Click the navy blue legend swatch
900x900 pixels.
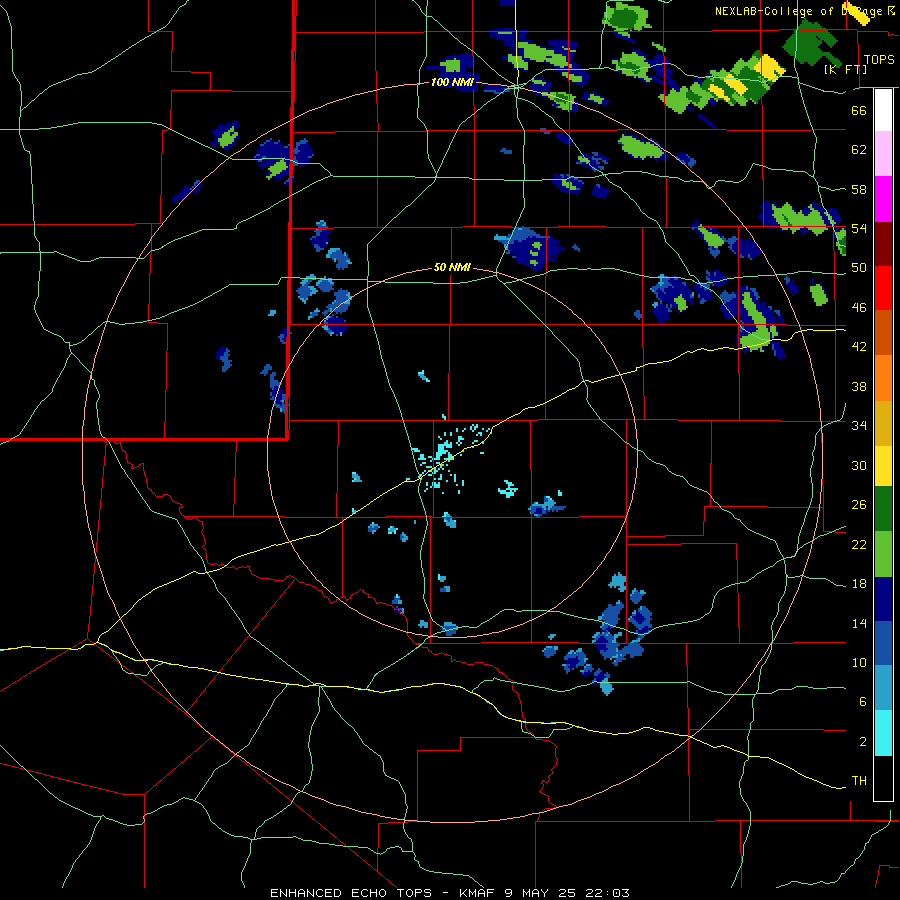pyautogui.click(x=883, y=599)
